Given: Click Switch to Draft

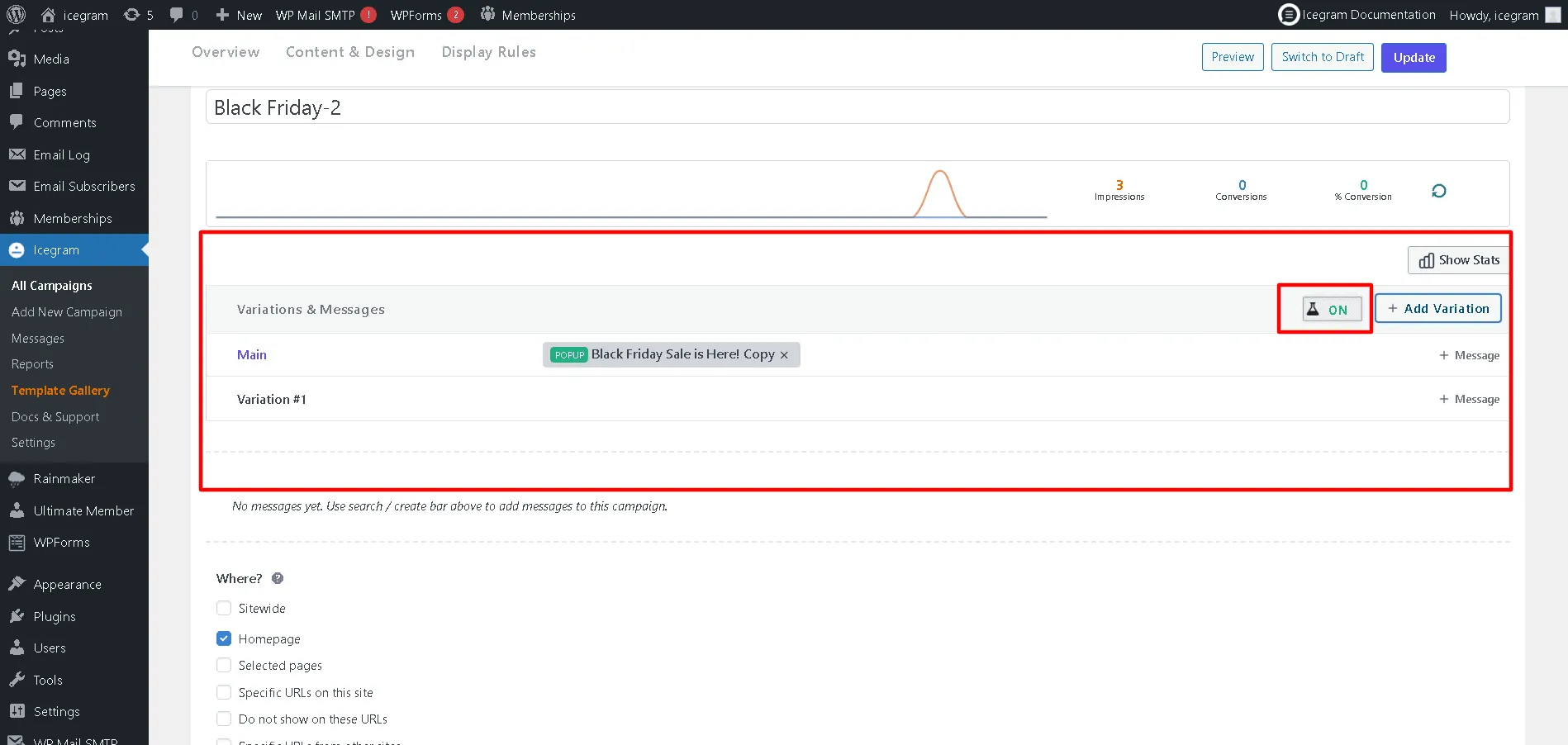Looking at the screenshot, I should coord(1323,57).
